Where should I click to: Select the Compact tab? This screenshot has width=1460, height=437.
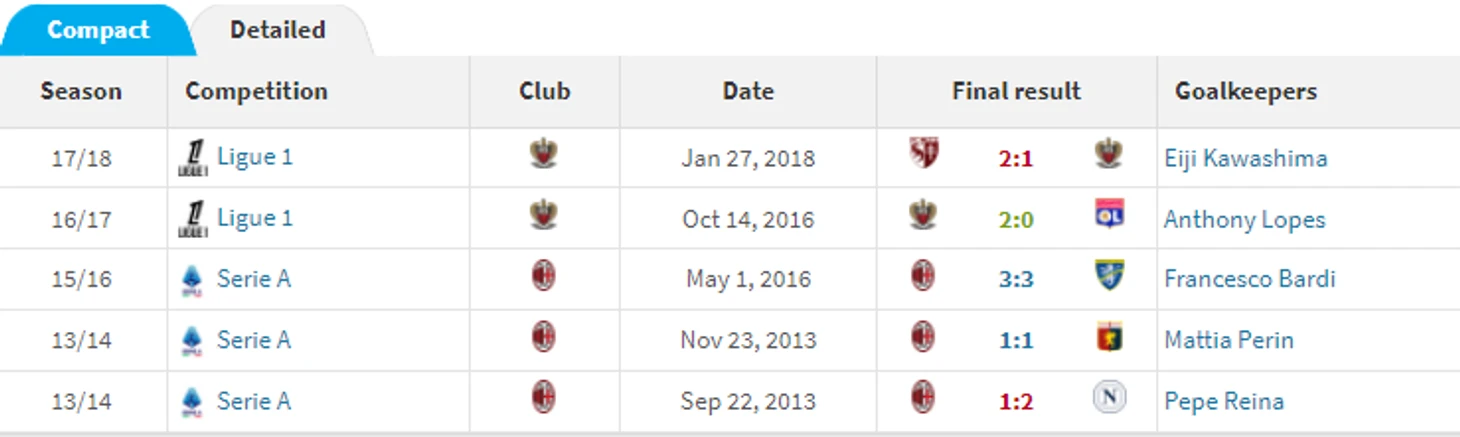pyautogui.click(x=98, y=30)
